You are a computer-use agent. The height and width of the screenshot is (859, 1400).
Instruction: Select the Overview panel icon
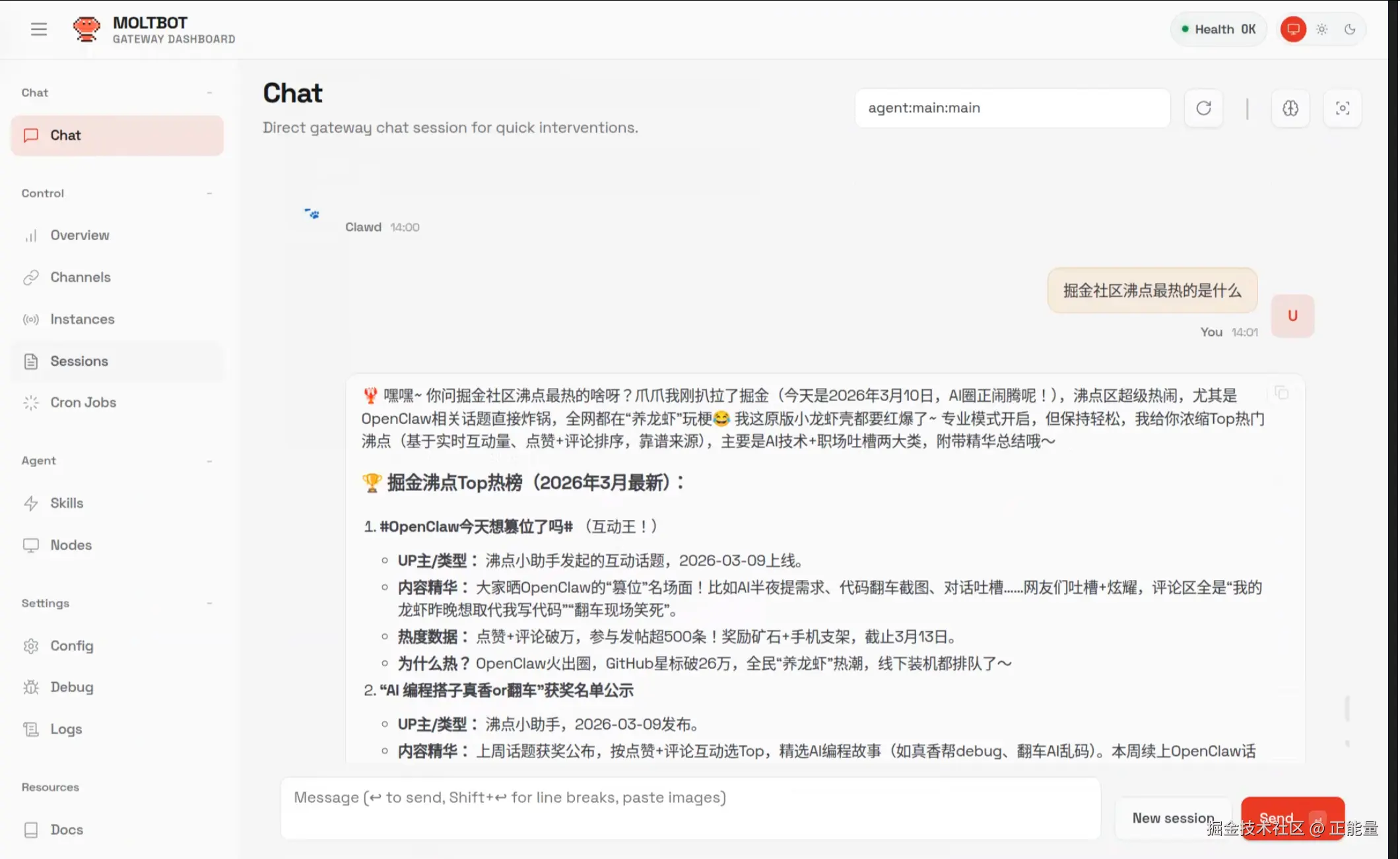[31, 235]
